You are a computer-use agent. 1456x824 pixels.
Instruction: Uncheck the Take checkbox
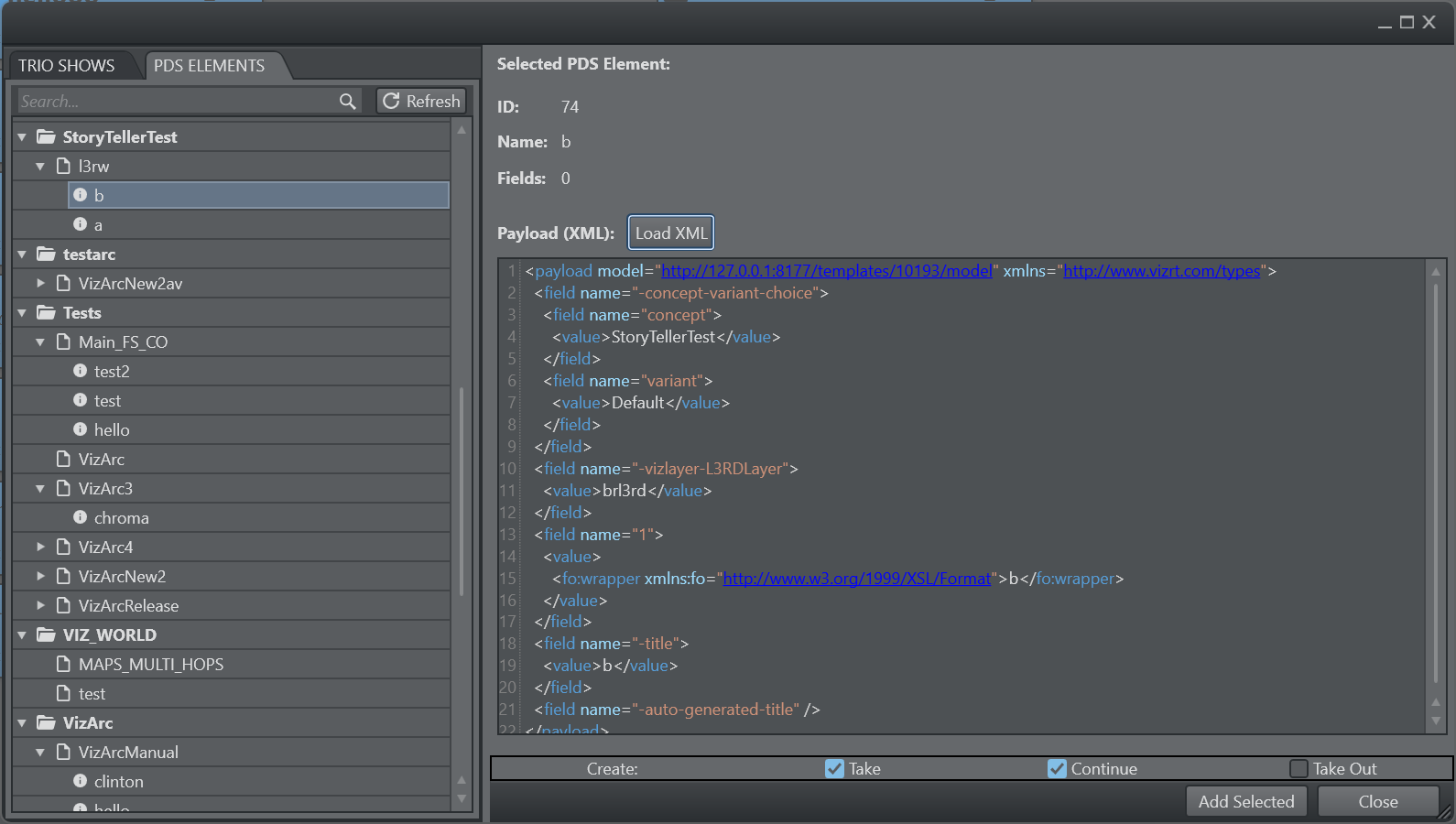coord(834,769)
